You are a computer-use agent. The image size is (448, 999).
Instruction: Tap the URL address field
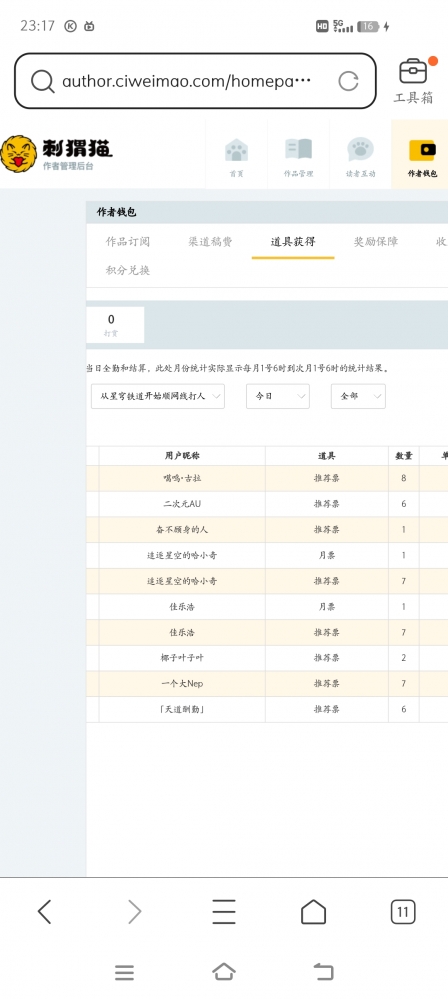click(x=187, y=82)
